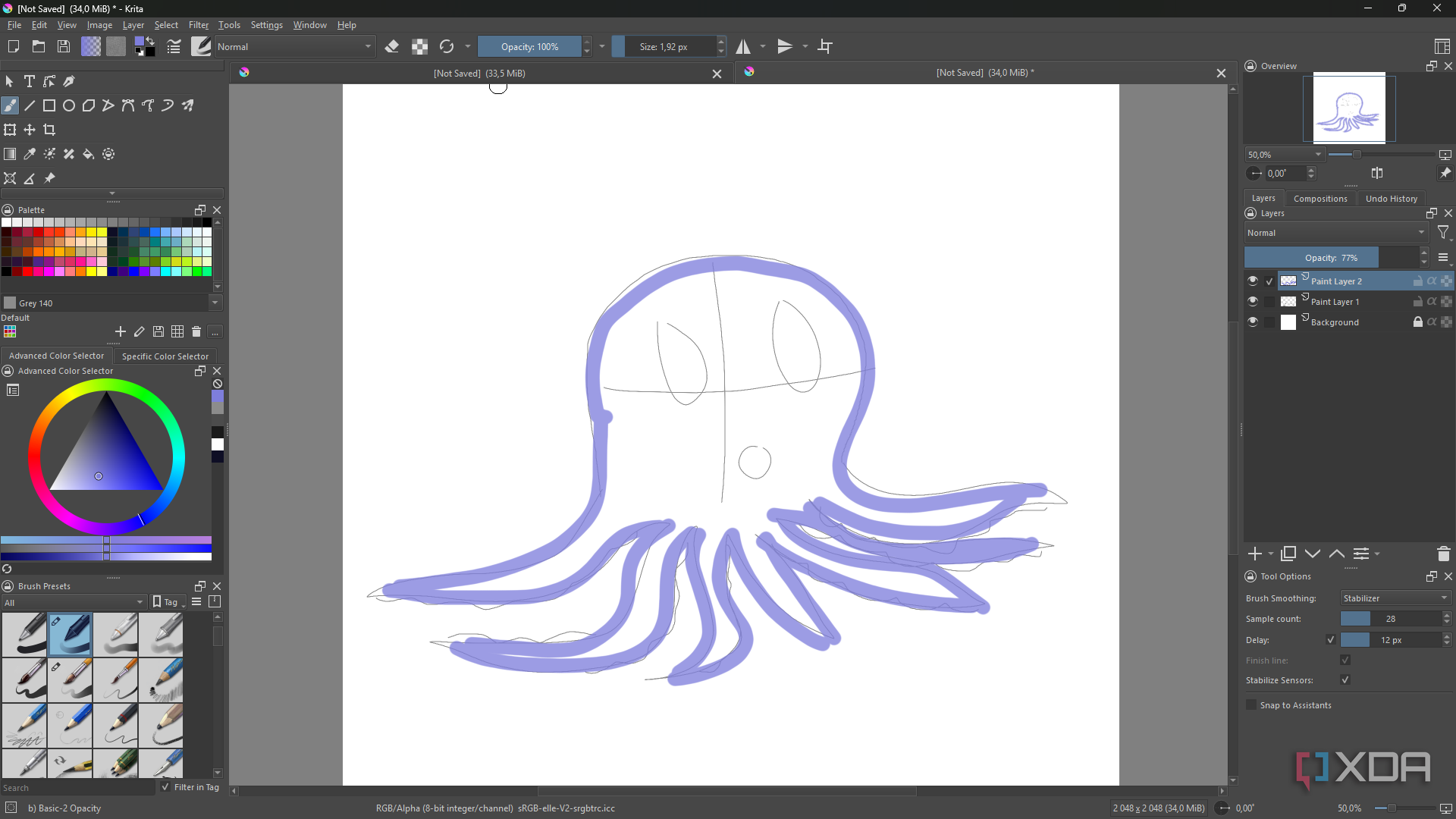Screen dimensions: 1456x819
Task: Select the Fill bucket tool
Action: [89, 155]
